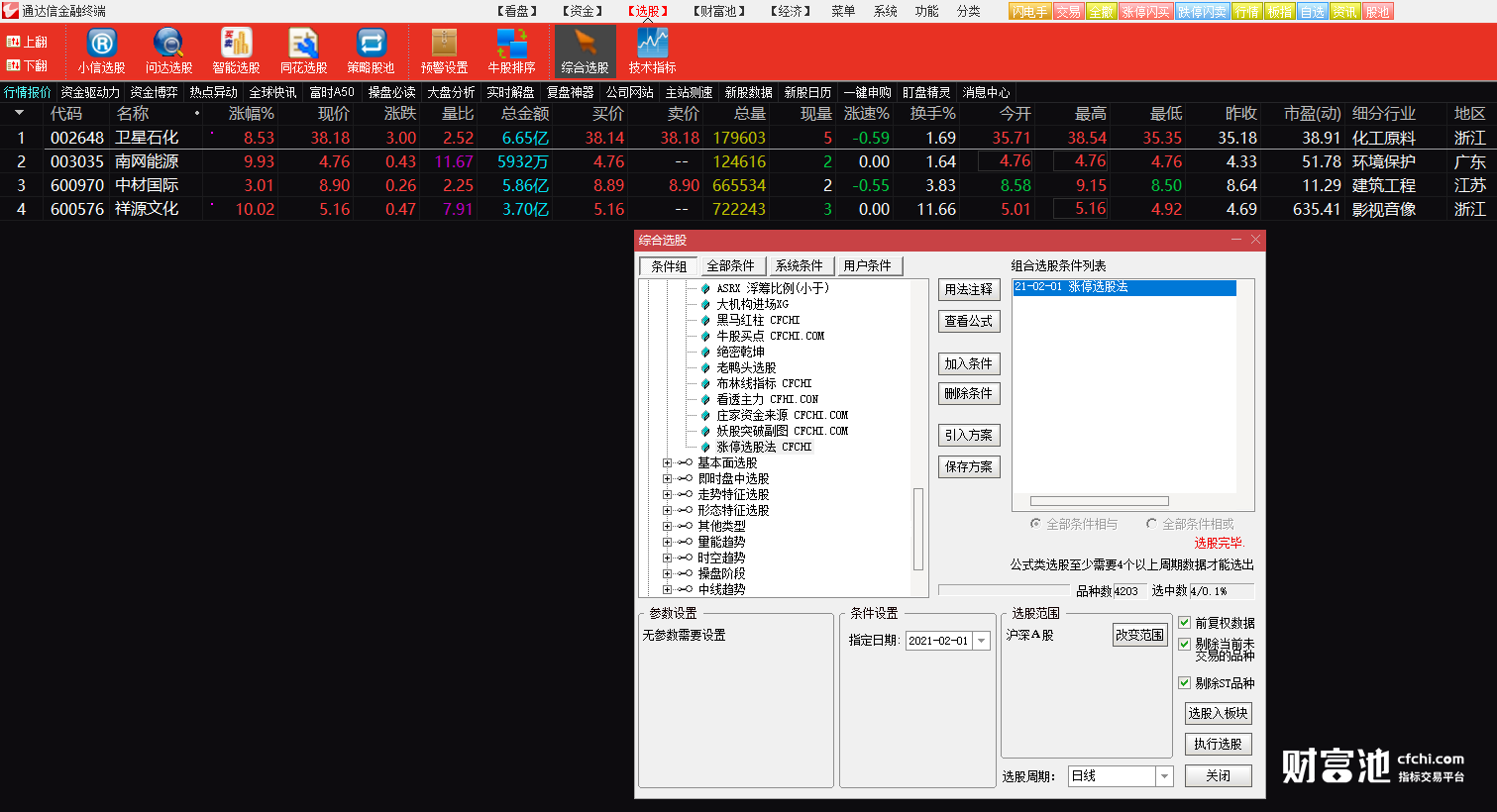The height and width of the screenshot is (812, 1497).
Task: Expand the 其他类型 tree node
Action: 667,526
